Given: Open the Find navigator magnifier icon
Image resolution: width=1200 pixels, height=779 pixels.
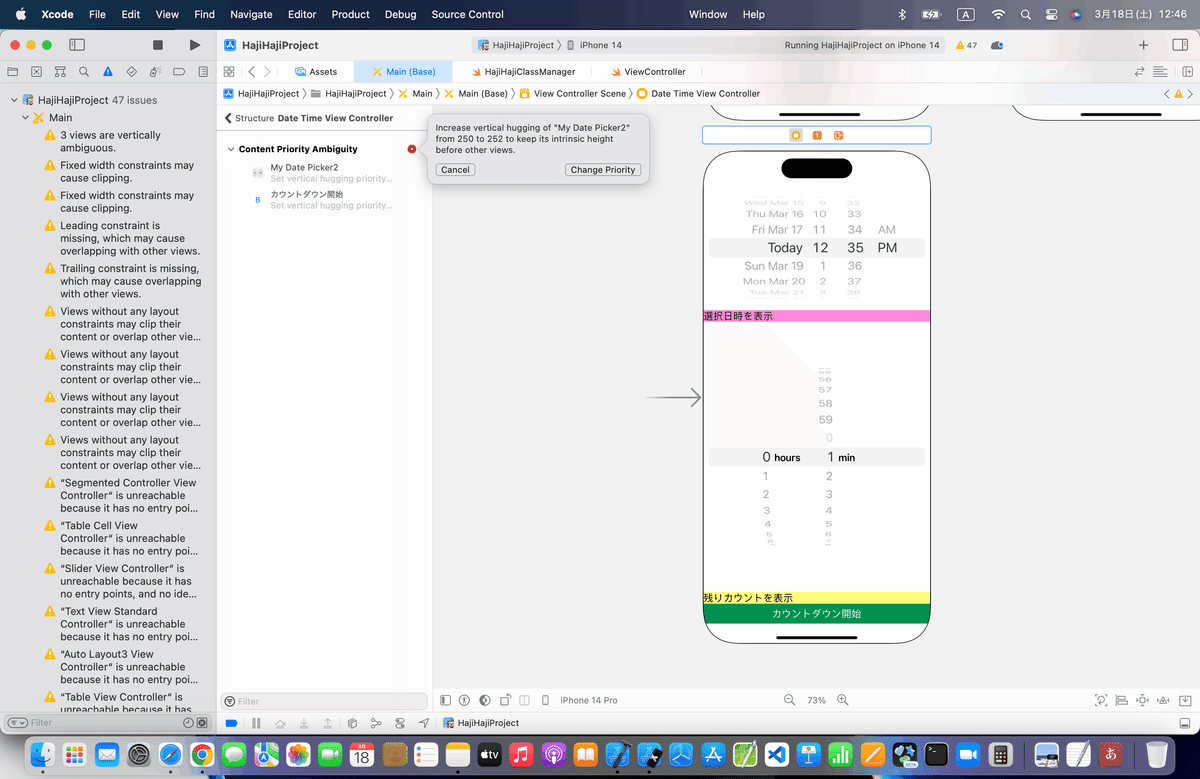Looking at the screenshot, I should tap(84, 72).
